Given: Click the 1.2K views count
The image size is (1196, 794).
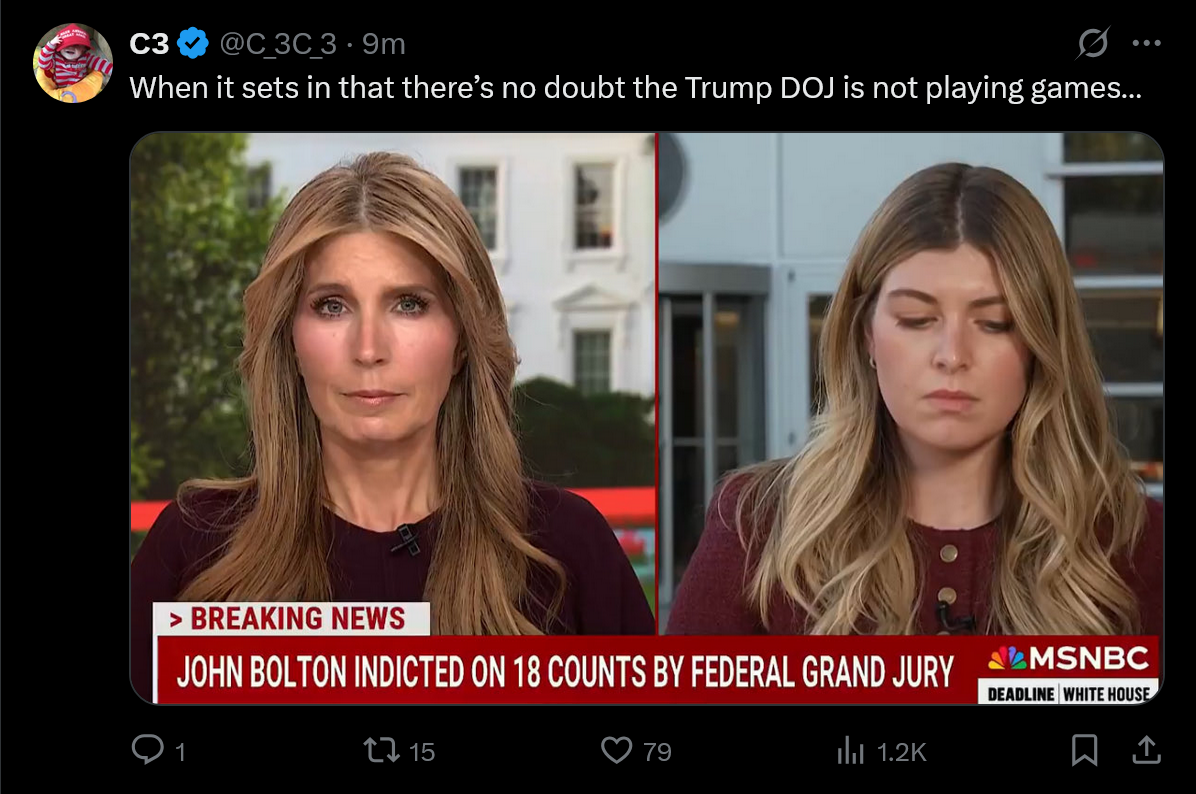Looking at the screenshot, I should (x=901, y=752).
